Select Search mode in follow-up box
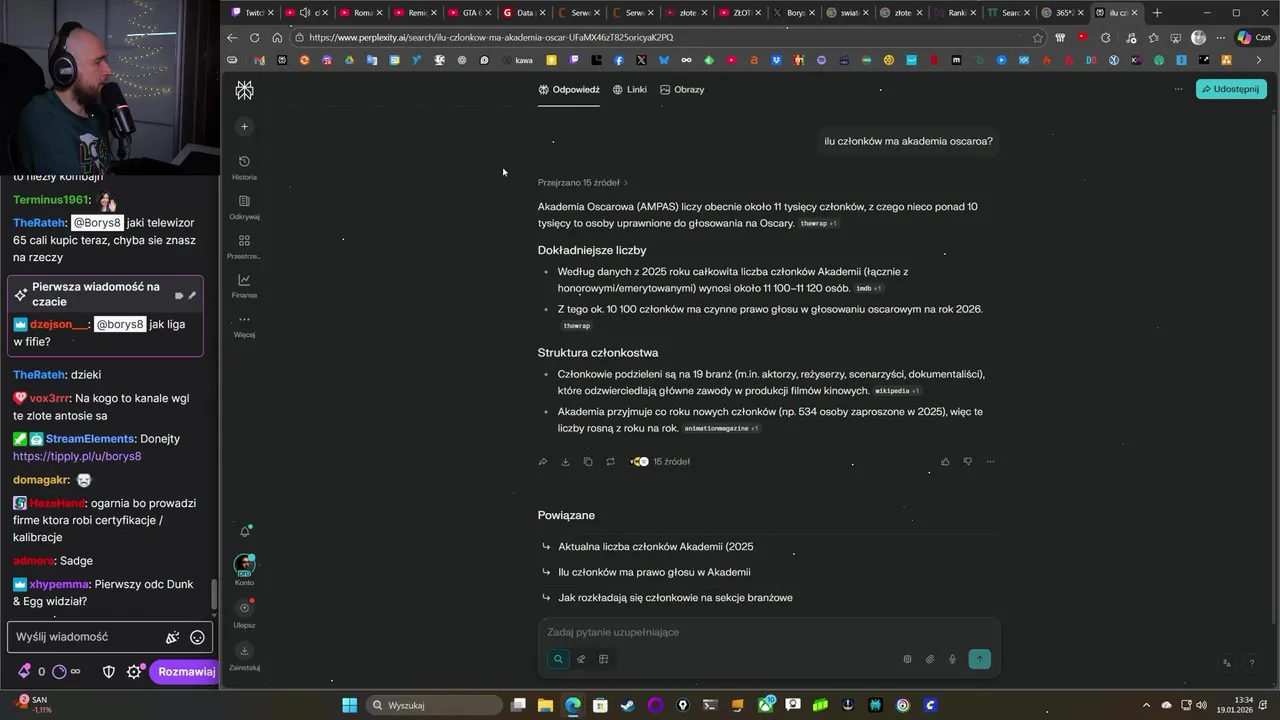 pyautogui.click(x=558, y=659)
